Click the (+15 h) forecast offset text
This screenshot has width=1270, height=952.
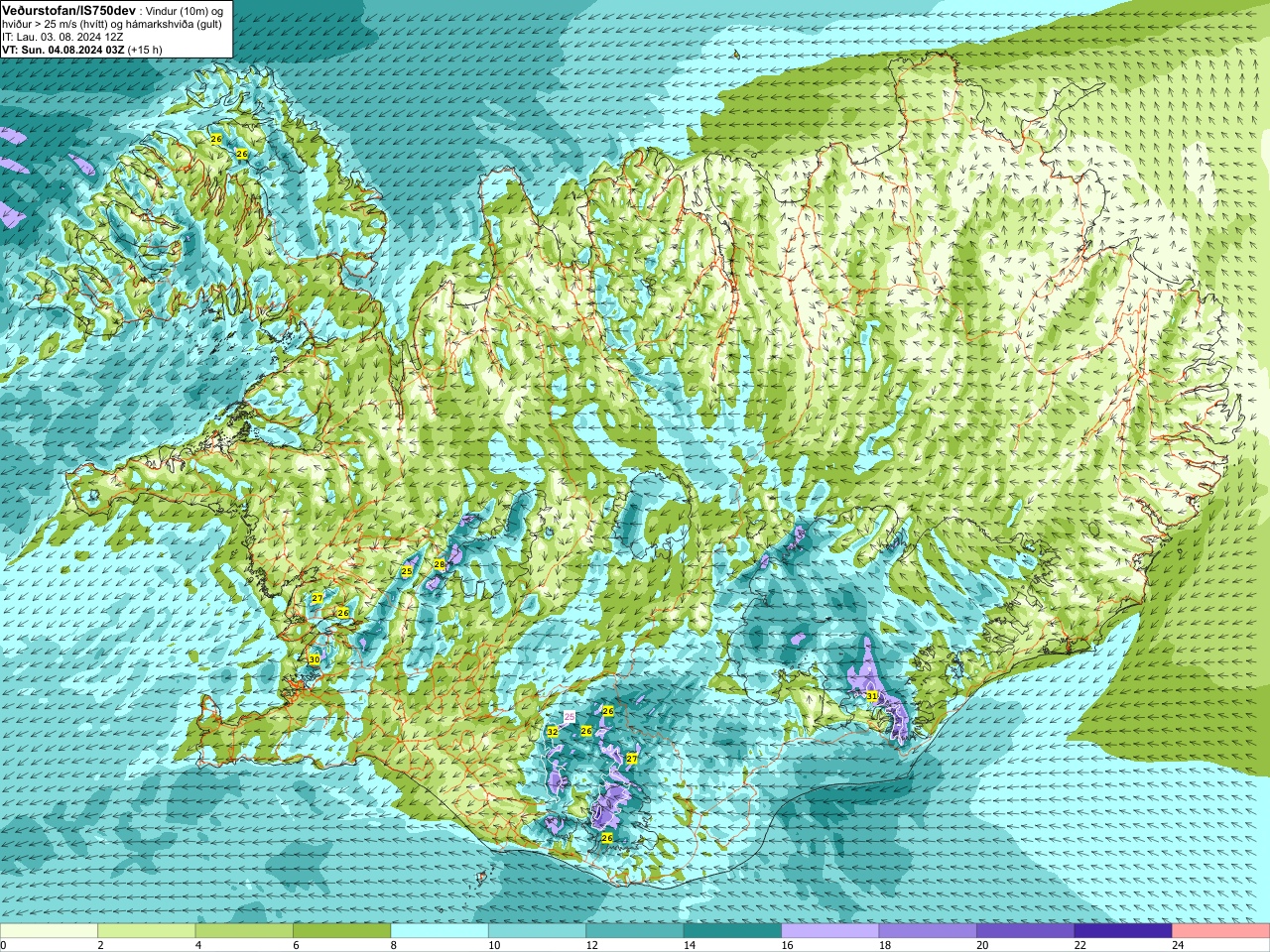click(145, 49)
